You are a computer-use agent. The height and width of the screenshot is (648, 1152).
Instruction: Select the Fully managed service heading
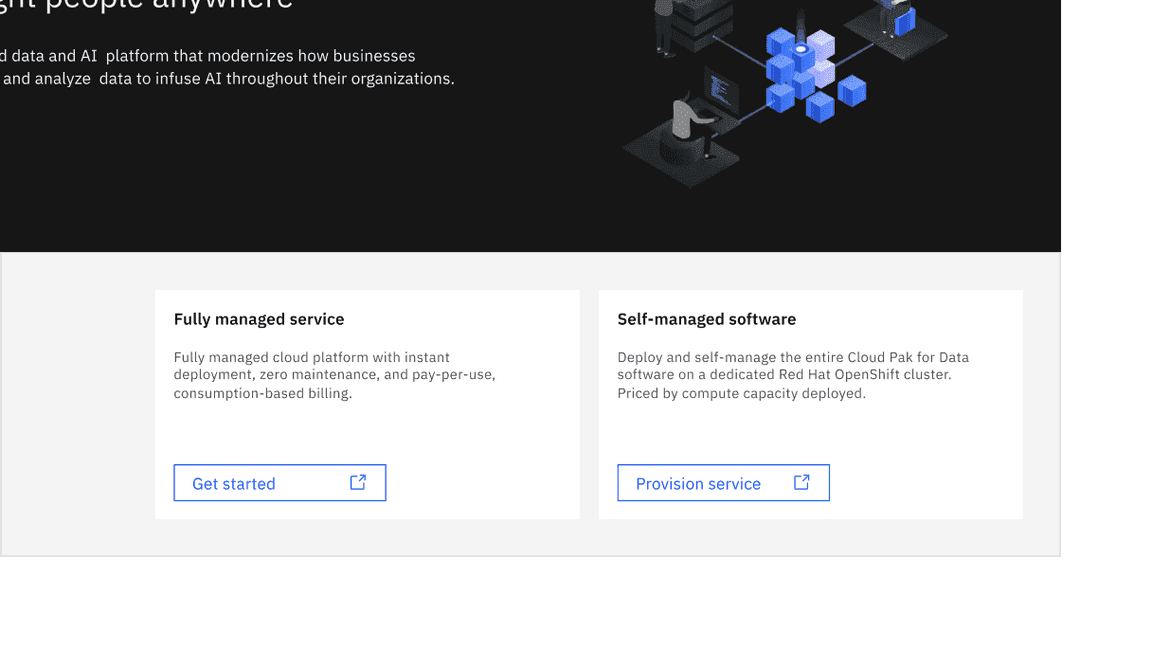(x=259, y=319)
